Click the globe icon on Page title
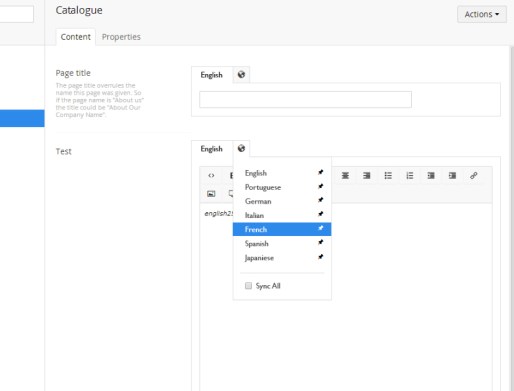This screenshot has width=514, height=391. click(x=241, y=75)
